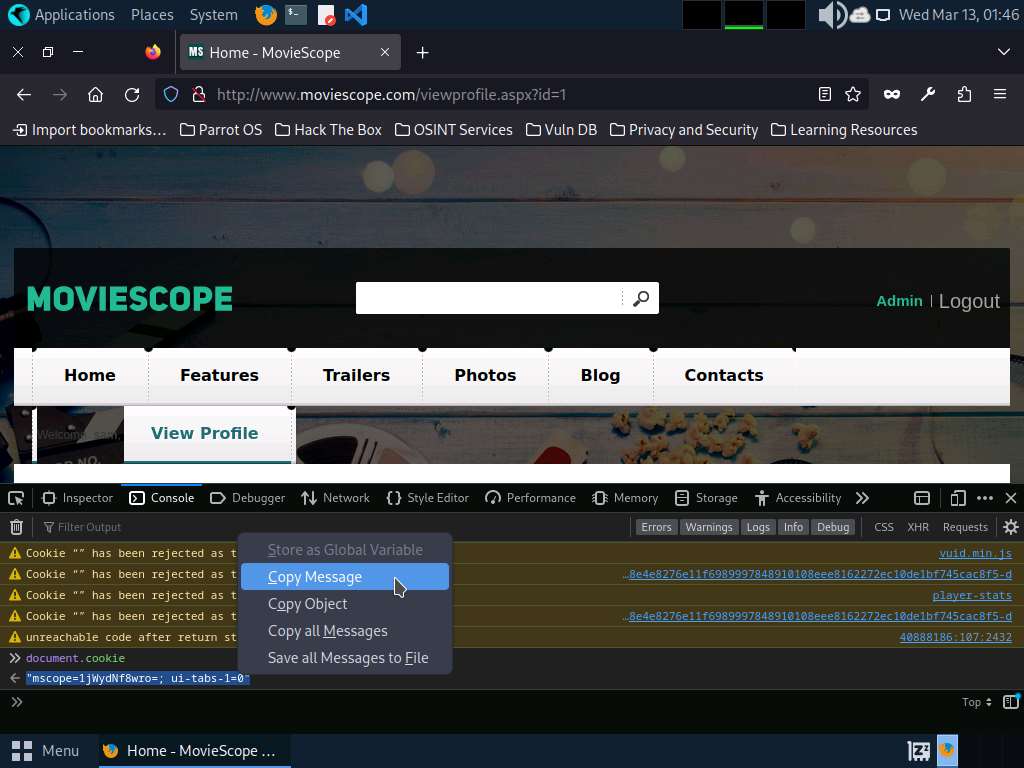The image size is (1024, 768).
Task: Clear console output with trash icon
Action: click(16, 527)
